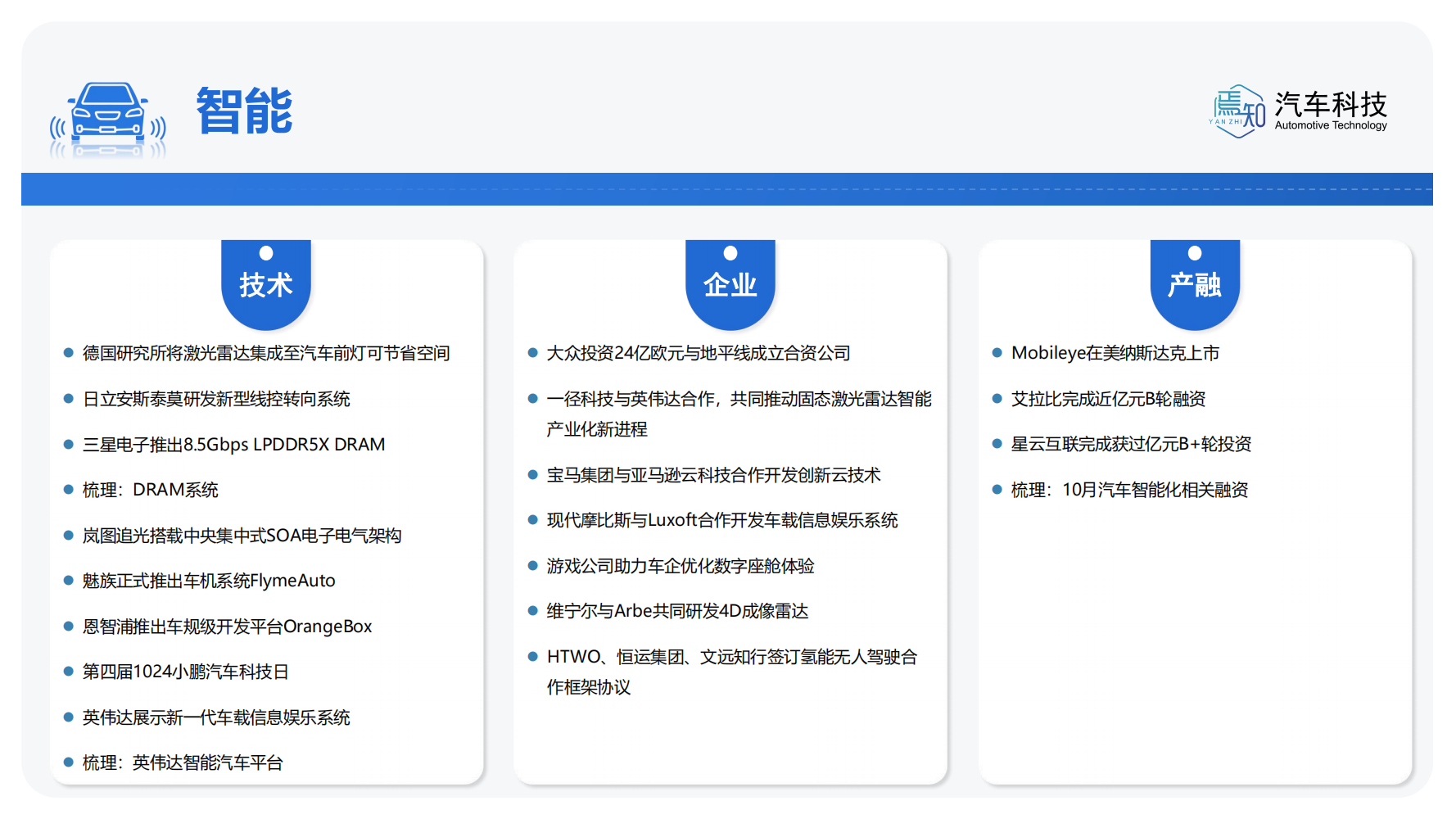Open 维宁尔与Arbe共同研发4D成像雷达
Viewport: 1456px width, 819px height.
(677, 611)
